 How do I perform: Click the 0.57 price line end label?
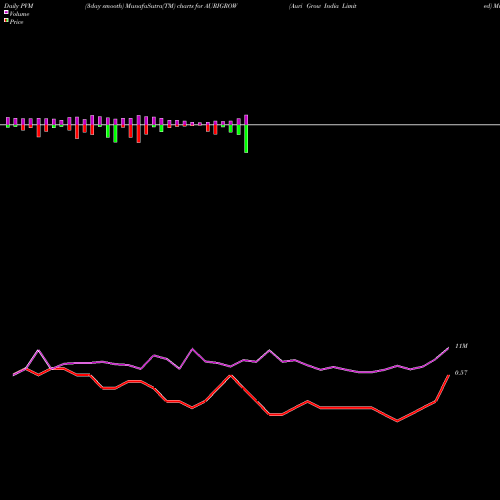coord(461,373)
